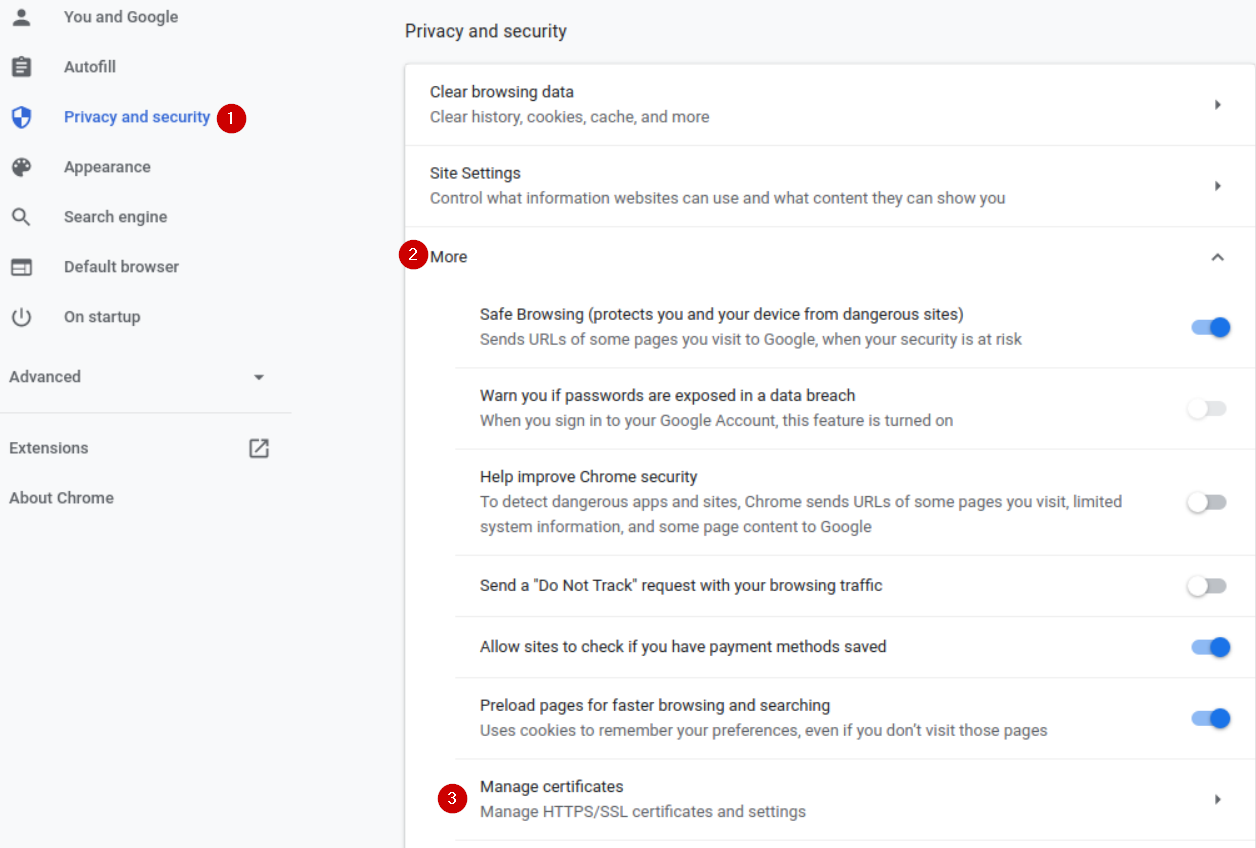The image size is (1256, 848).
Task: Click the Search engine magnifier icon
Action: click(21, 217)
